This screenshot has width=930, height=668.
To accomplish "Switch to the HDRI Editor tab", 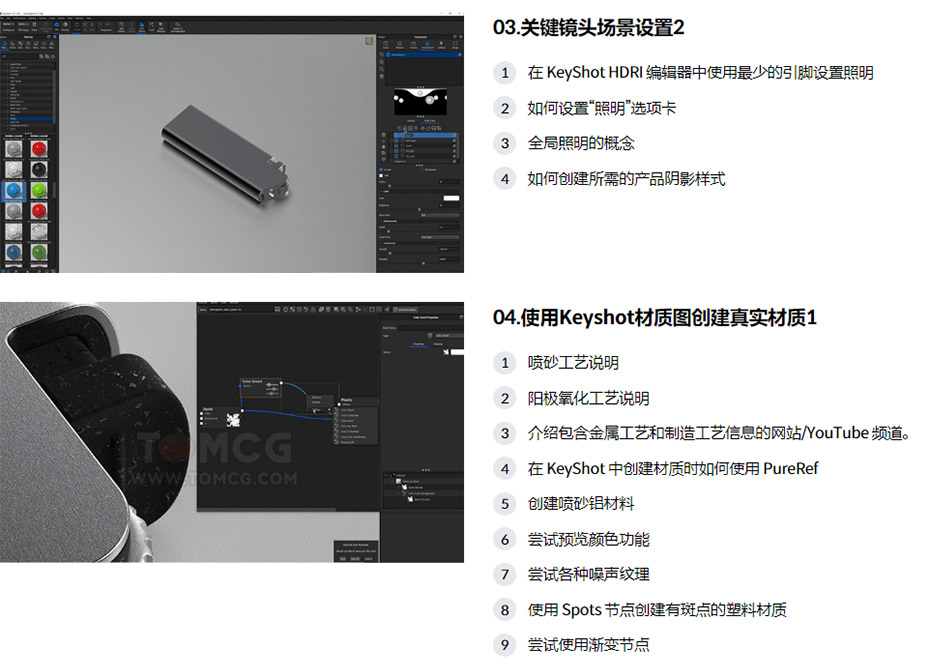I will click(429, 121).
